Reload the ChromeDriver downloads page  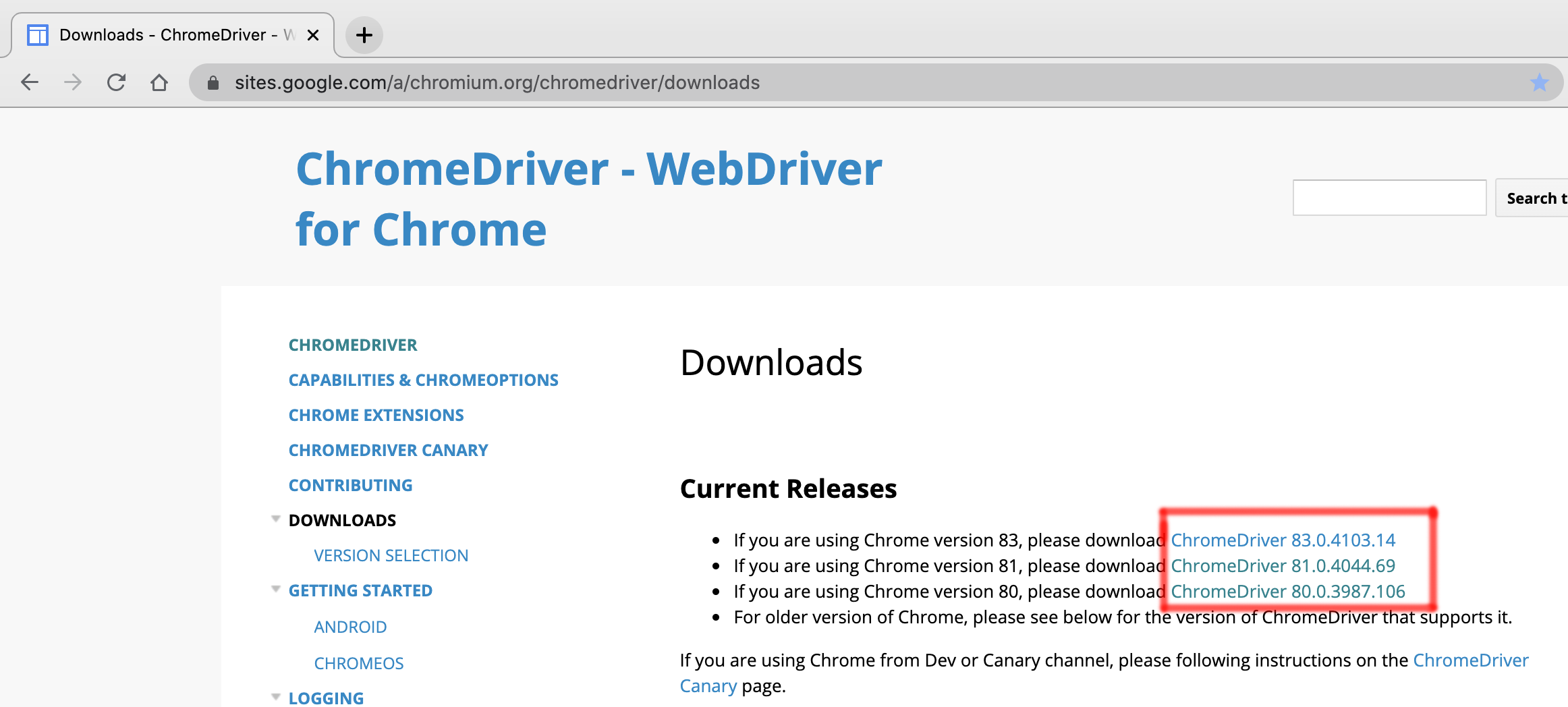pos(116,82)
